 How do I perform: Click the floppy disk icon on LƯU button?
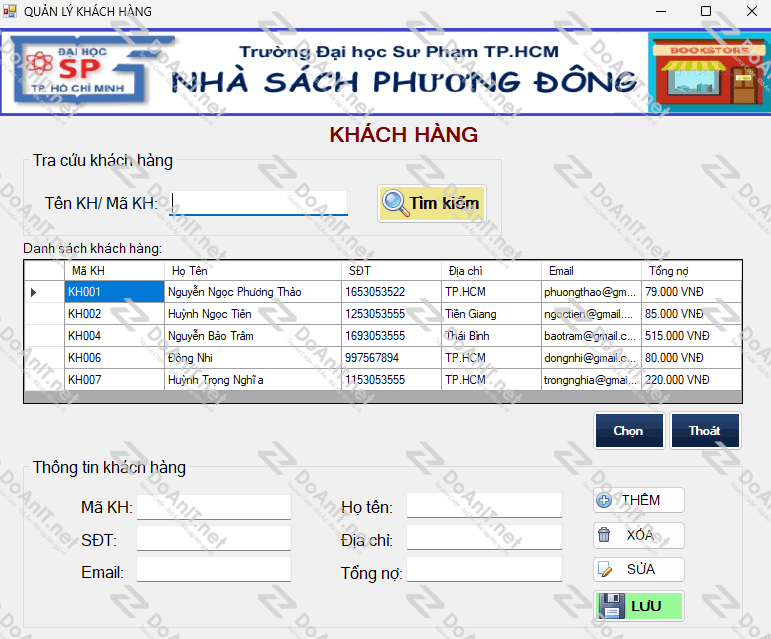tap(611, 606)
